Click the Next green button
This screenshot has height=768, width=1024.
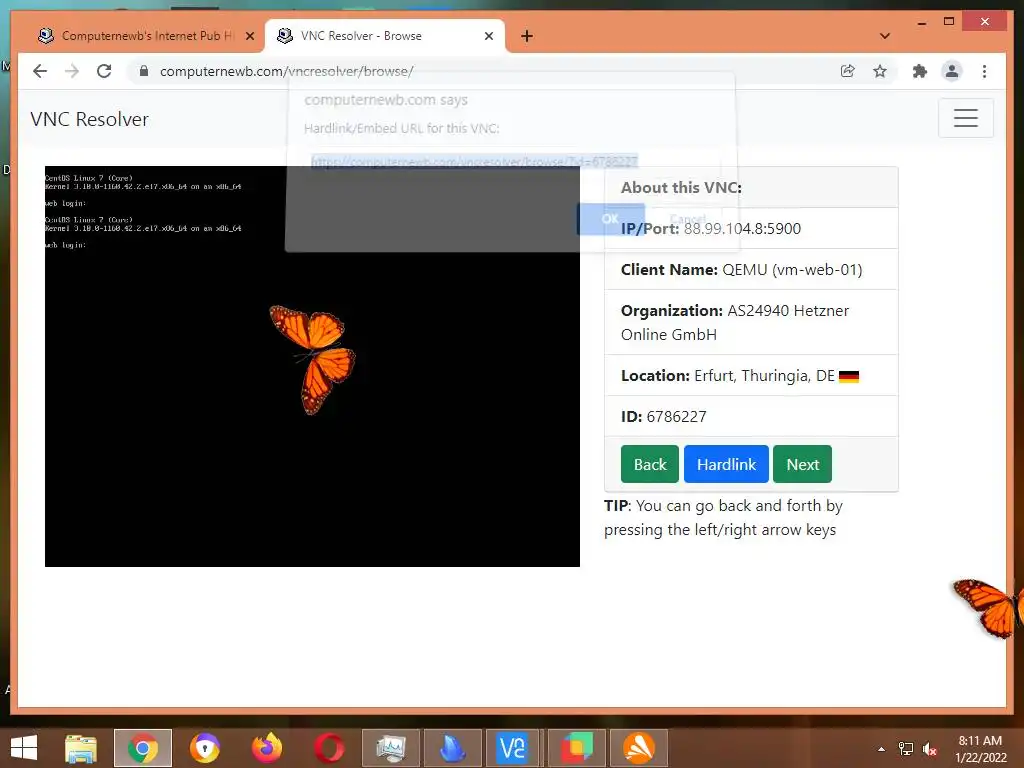coord(803,464)
